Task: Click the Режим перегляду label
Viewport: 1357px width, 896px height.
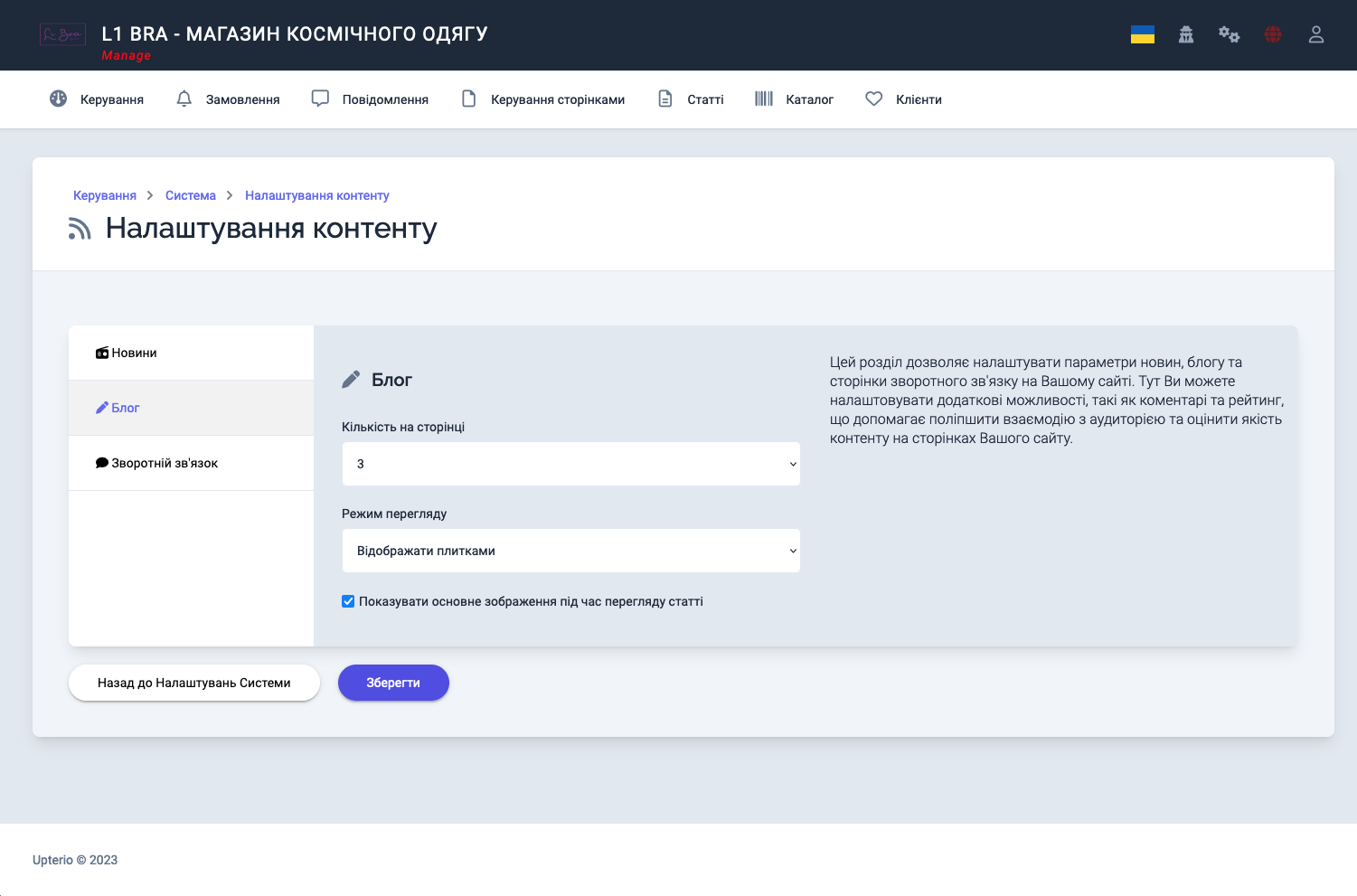Action: click(394, 514)
